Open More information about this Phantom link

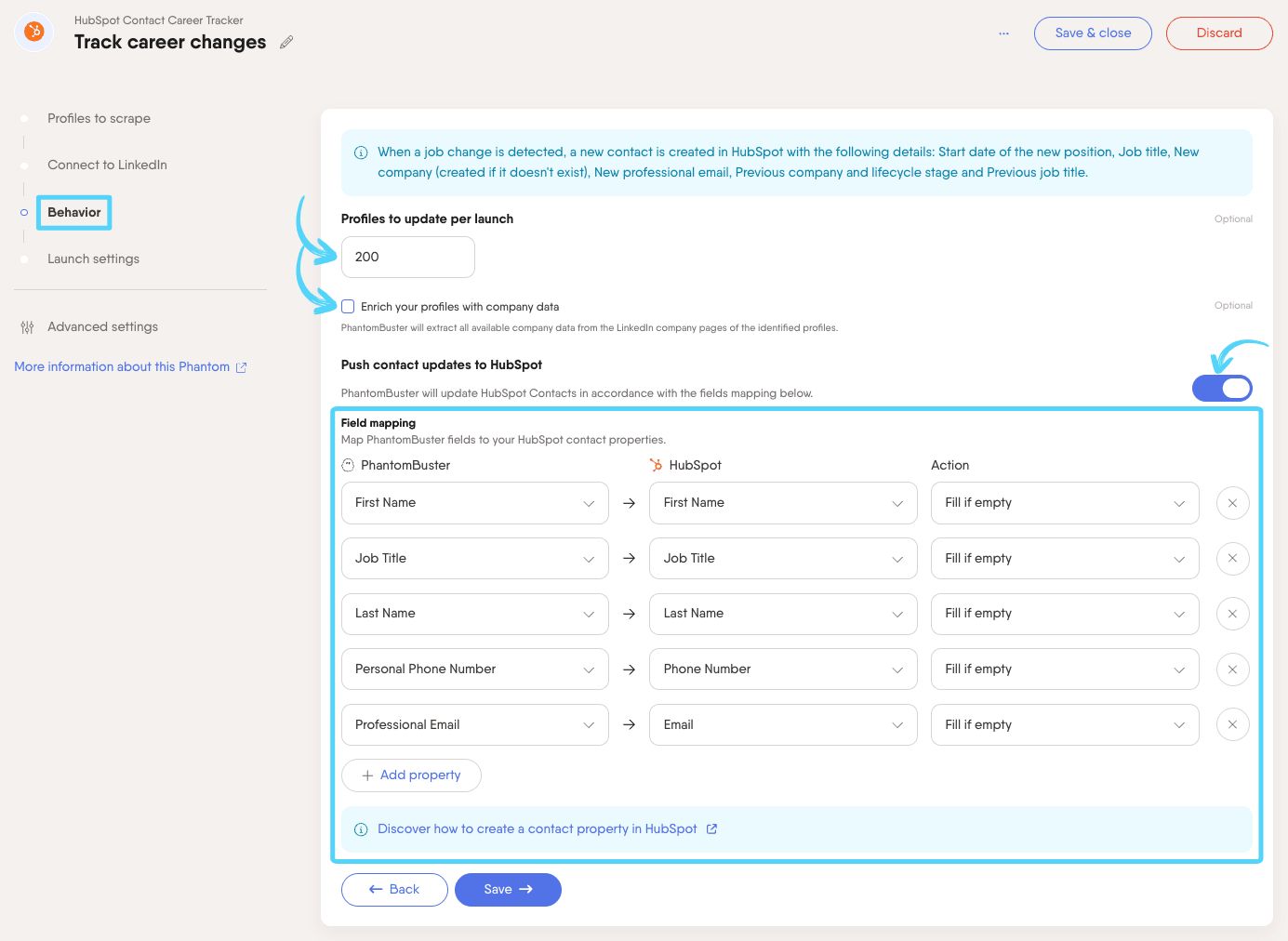coord(122,367)
